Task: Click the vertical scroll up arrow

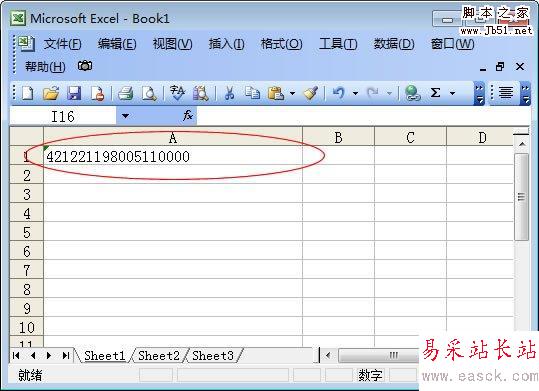Action: 522,143
